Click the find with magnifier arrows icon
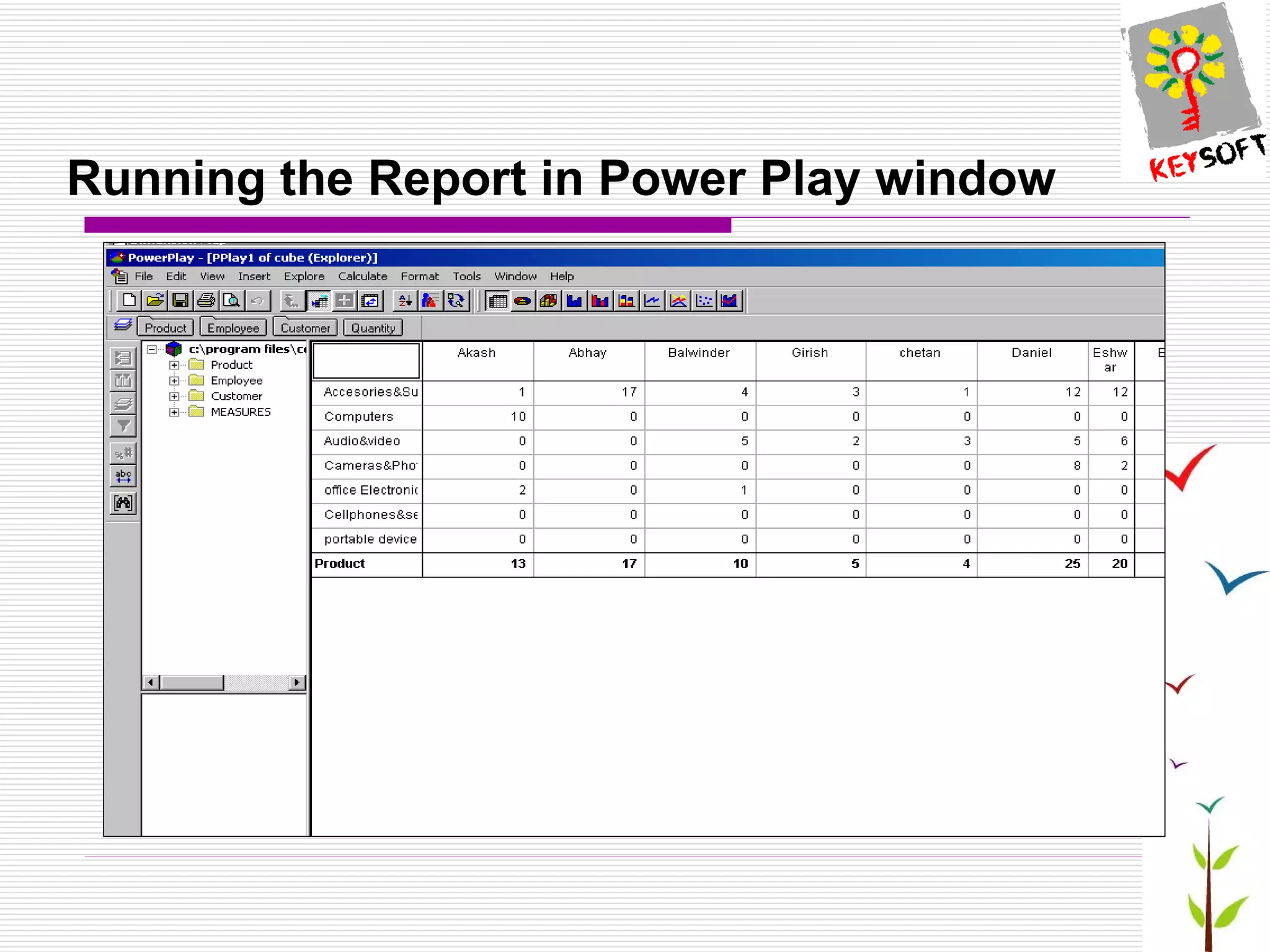 pyautogui.click(x=456, y=301)
